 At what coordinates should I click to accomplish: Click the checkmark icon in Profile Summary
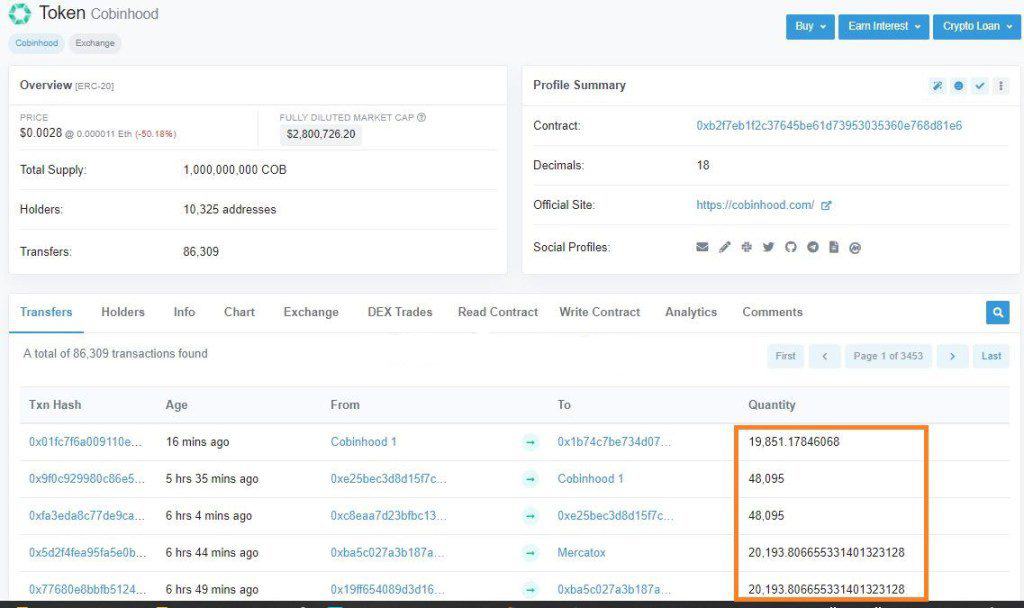[980, 86]
